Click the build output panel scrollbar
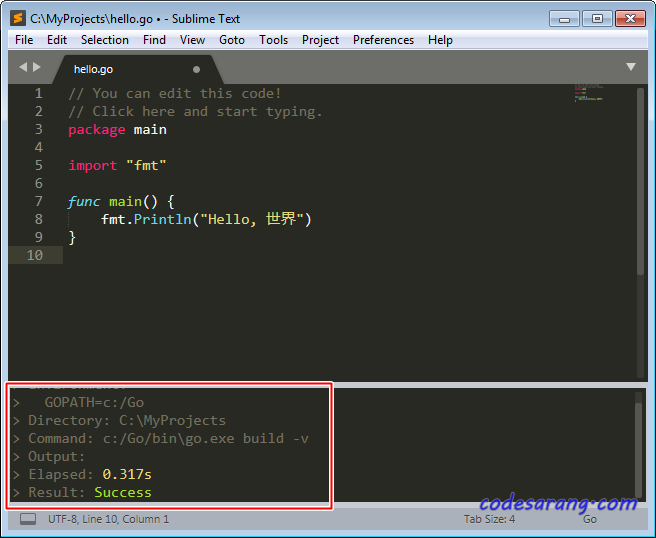656x538 pixels. coord(638,450)
